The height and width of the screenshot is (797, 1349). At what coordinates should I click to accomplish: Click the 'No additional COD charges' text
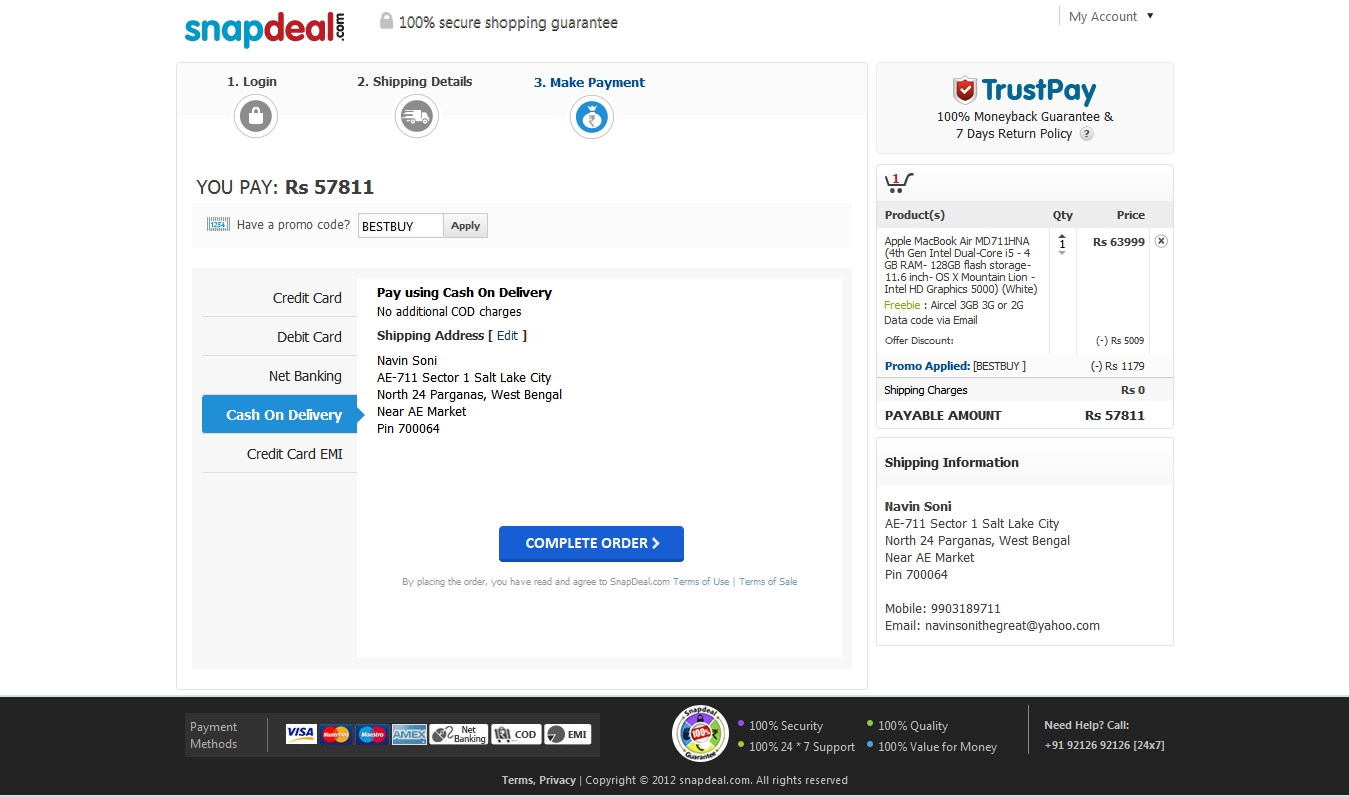pyautogui.click(x=449, y=312)
